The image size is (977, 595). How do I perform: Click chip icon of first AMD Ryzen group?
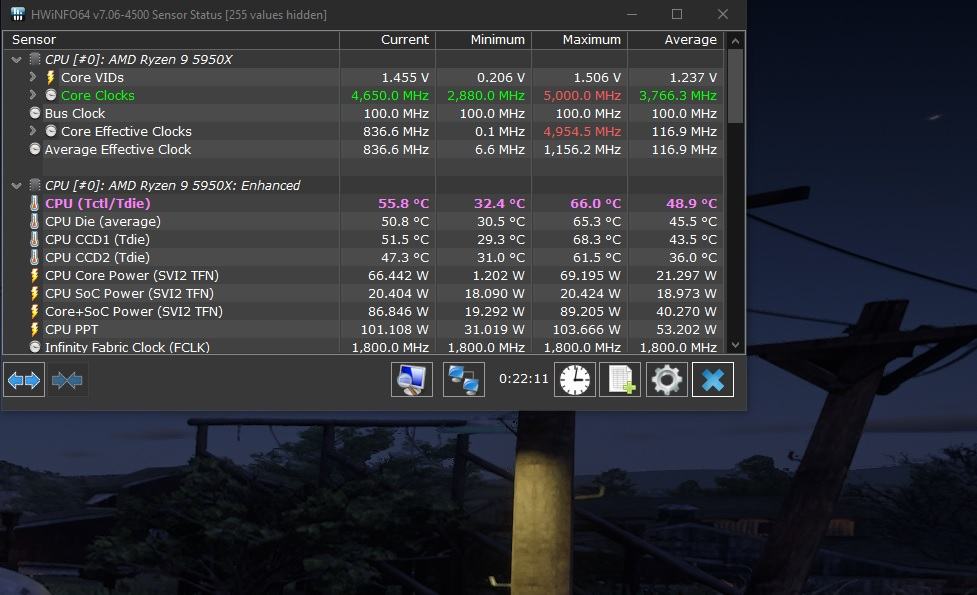tap(35, 59)
